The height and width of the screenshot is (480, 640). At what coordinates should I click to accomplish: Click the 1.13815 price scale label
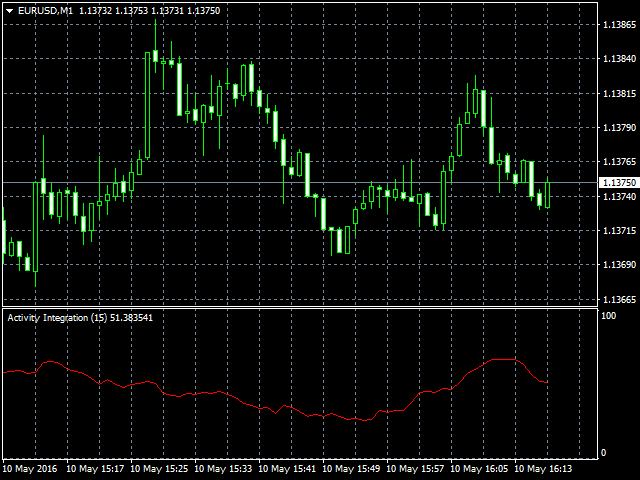619,93
